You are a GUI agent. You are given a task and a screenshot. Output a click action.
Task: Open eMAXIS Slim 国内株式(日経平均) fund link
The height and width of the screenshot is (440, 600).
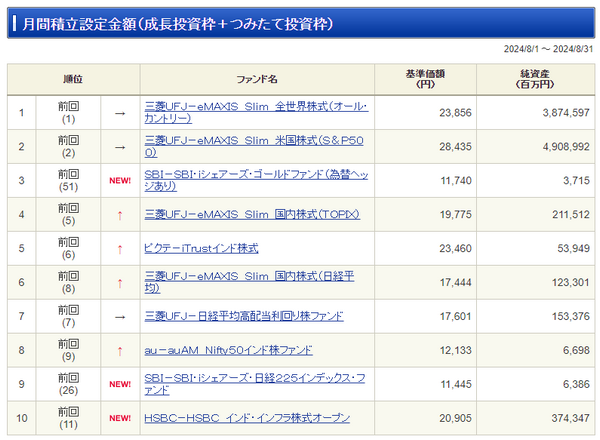click(249, 282)
